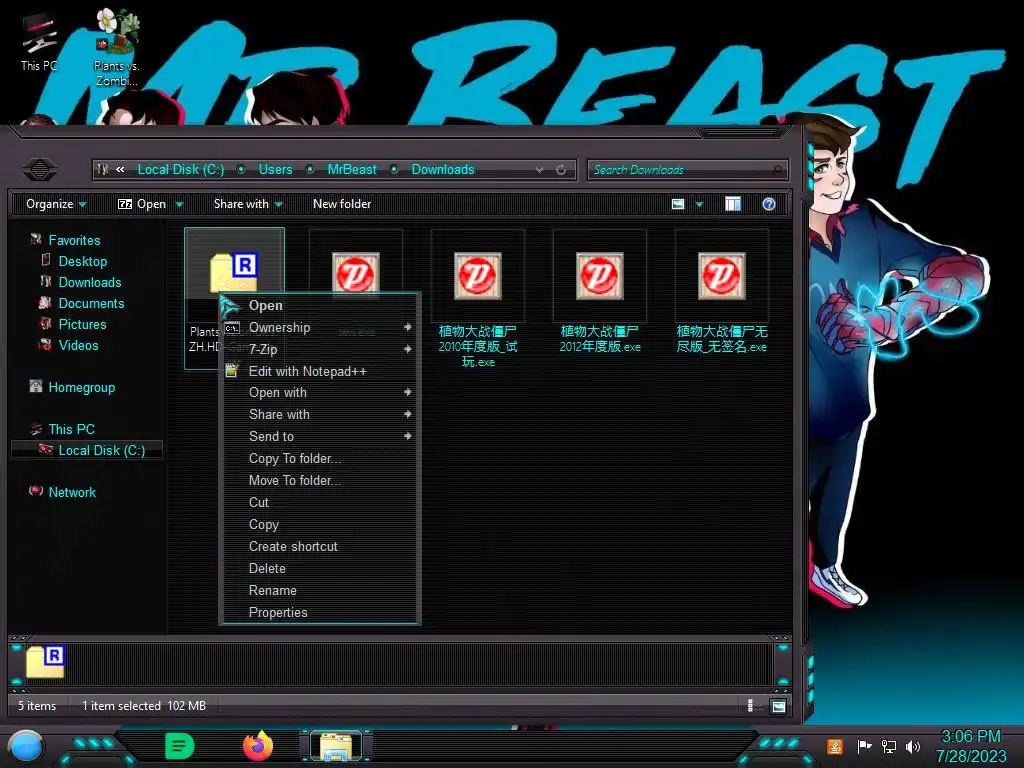This screenshot has height=768, width=1024.
Task: Open Favorites in the navigation pane
Action: pos(74,240)
